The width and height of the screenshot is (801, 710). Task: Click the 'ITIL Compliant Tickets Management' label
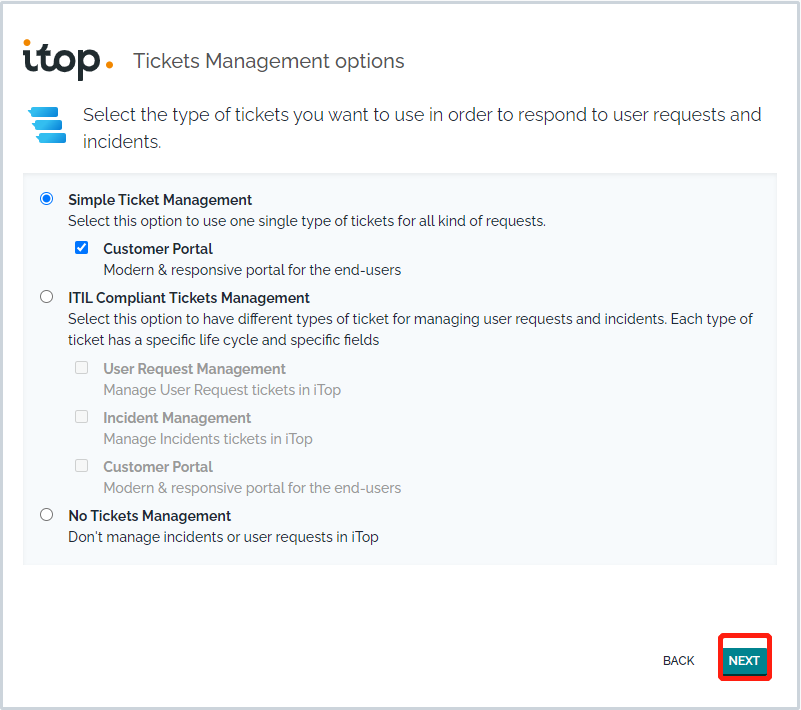coord(189,298)
